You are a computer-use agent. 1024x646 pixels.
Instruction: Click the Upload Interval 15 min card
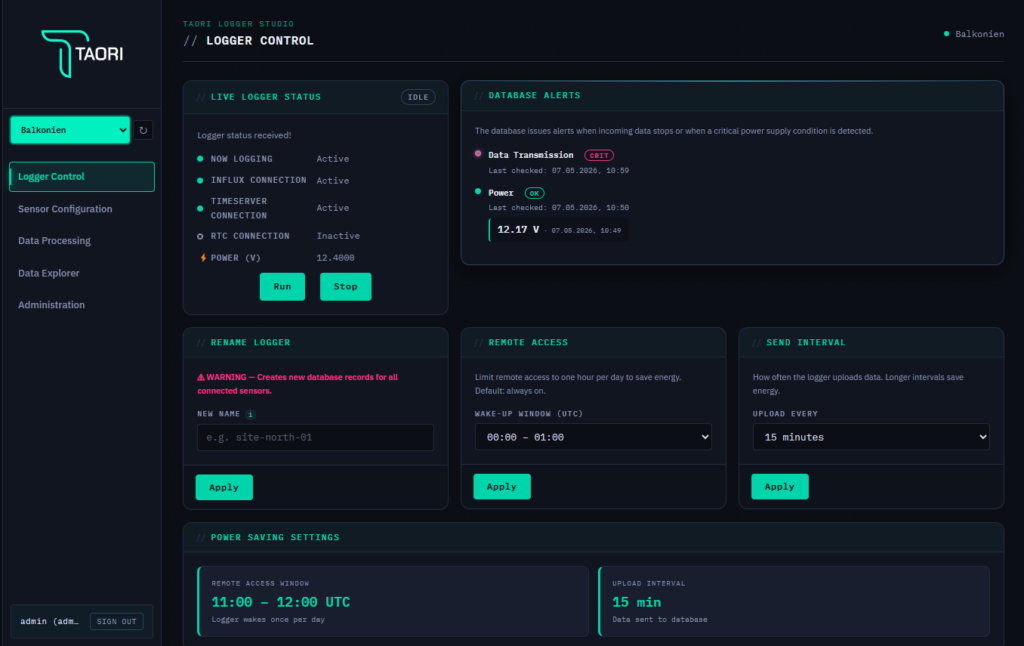coord(794,601)
